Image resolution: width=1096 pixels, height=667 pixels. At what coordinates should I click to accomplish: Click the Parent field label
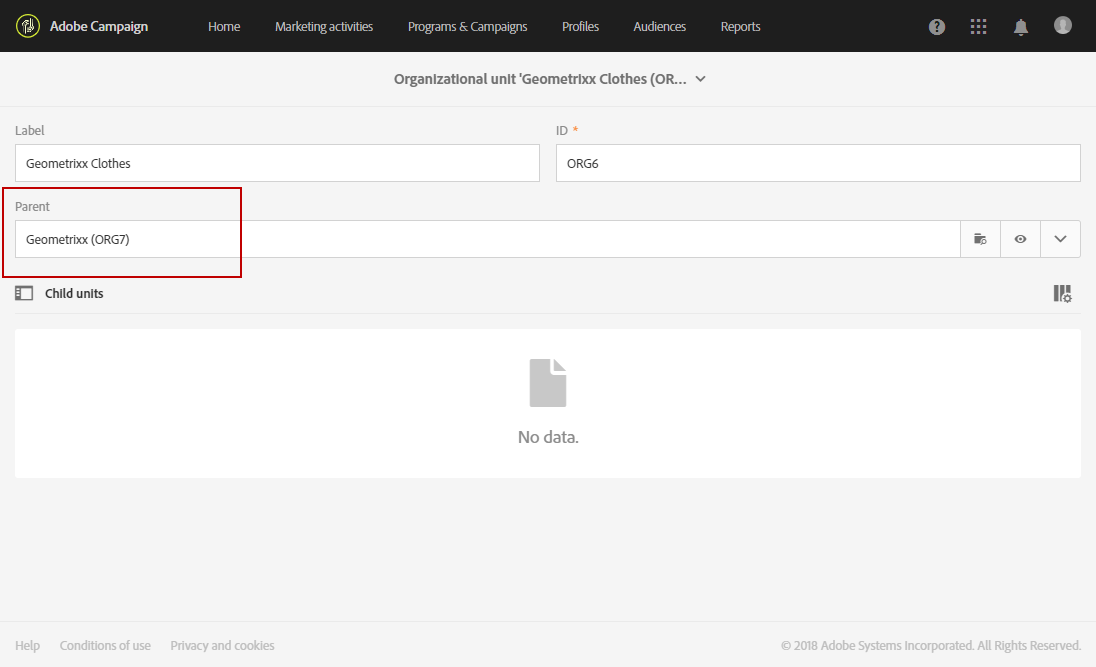[32, 206]
